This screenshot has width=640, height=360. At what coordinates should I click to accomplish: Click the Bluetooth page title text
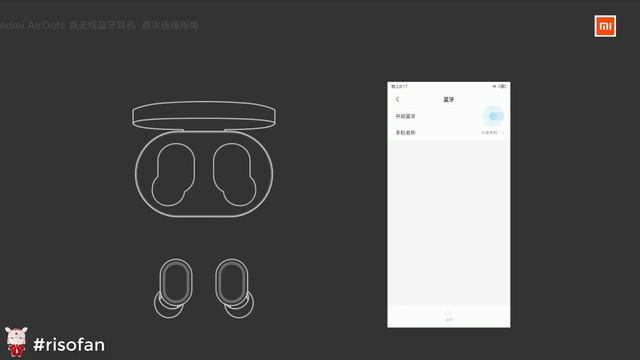pyautogui.click(x=449, y=100)
